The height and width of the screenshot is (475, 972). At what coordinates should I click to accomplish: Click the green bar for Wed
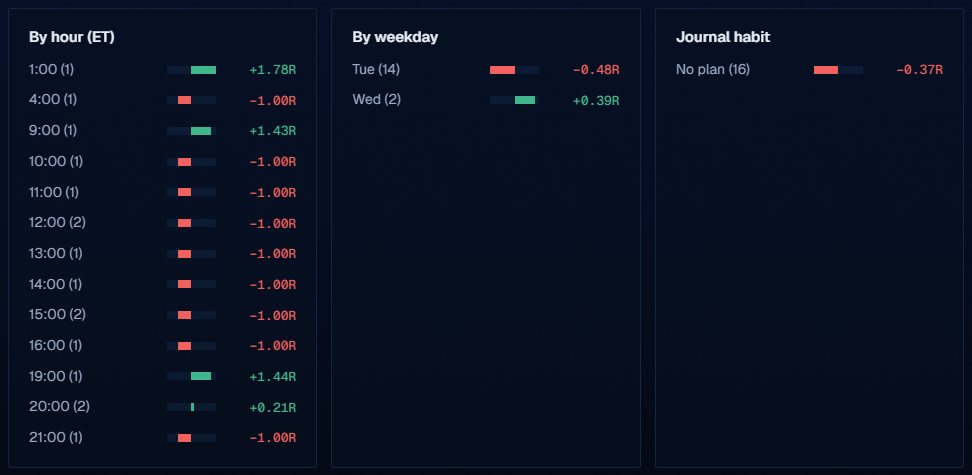(x=525, y=100)
